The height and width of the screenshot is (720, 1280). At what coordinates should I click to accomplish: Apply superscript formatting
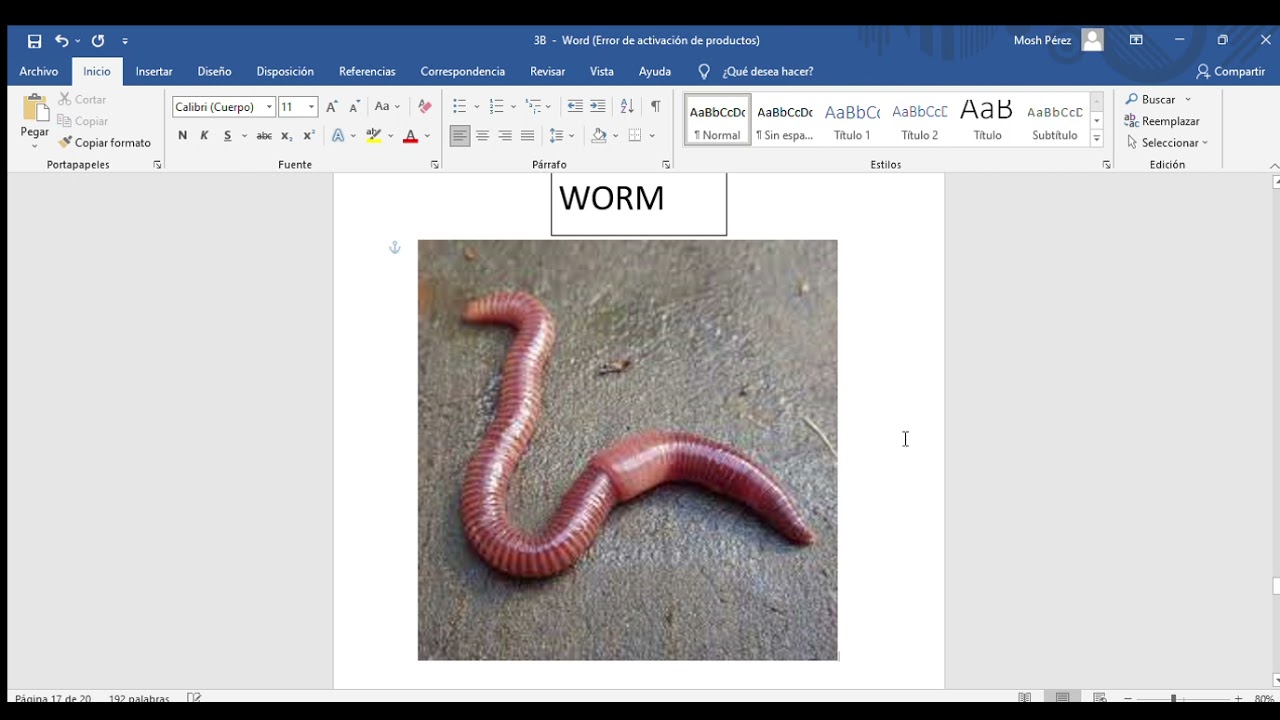coord(309,136)
